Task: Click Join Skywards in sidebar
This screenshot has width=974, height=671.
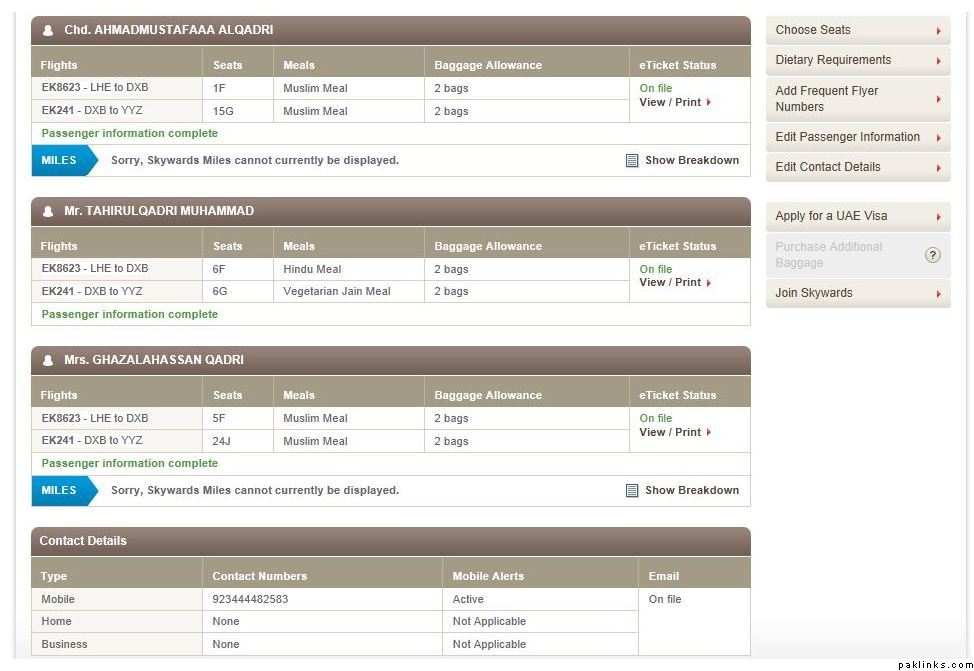Action: click(x=857, y=293)
